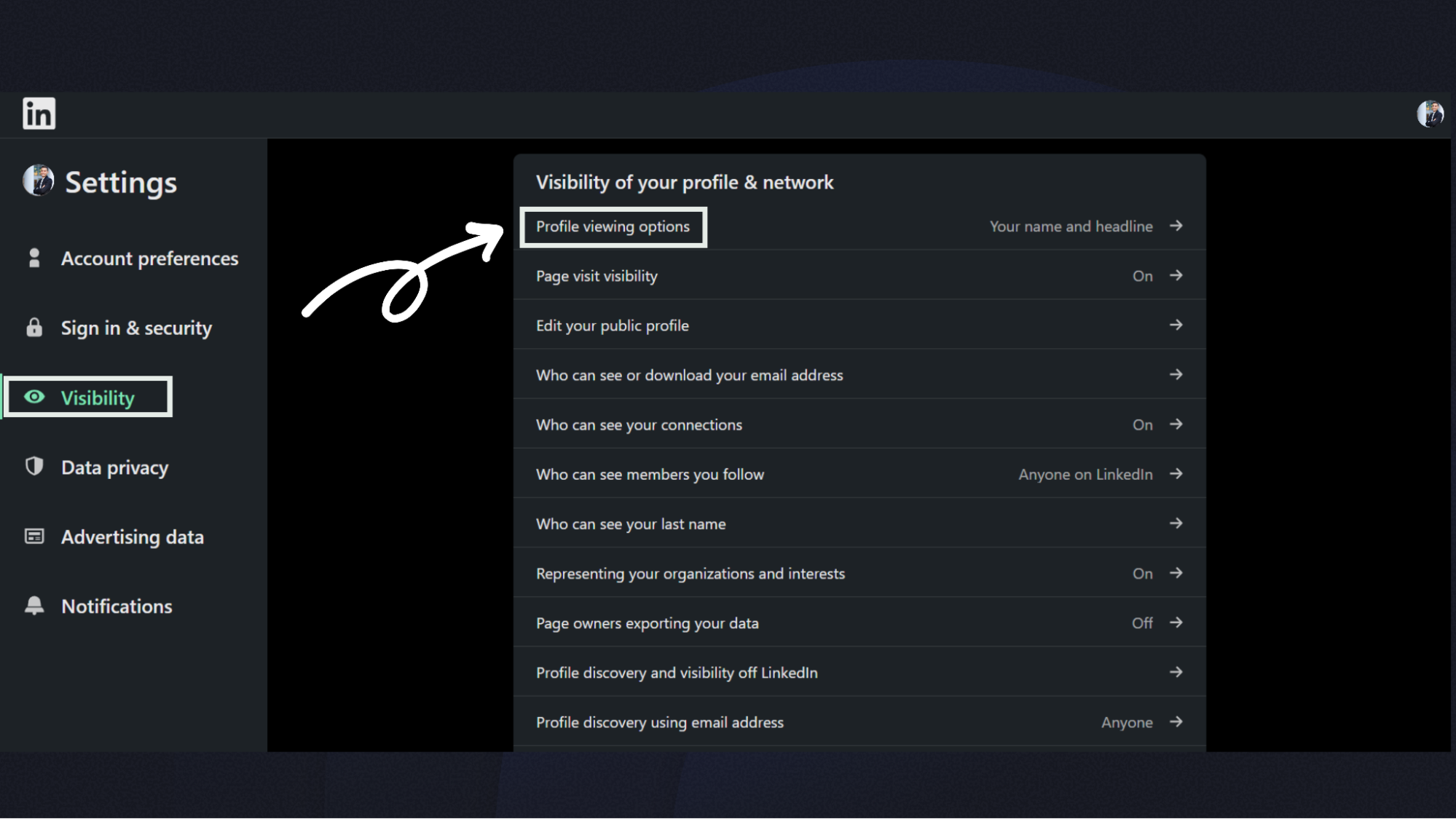This screenshot has height=819, width=1456.
Task: Click the arrow beside Profile discovery and visibility off LinkedIn
Action: [1176, 672]
